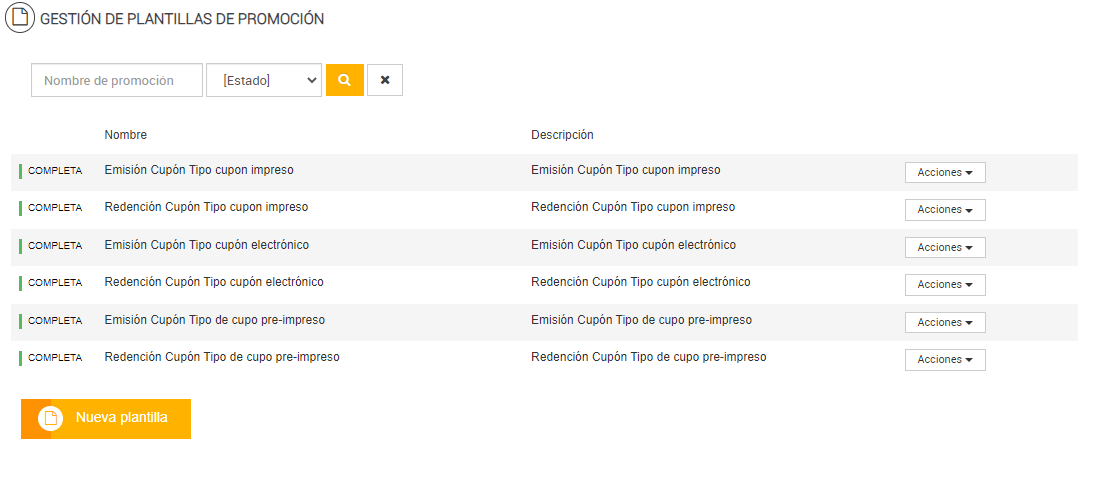Click the Descripción column header
The image size is (1106, 484).
(x=562, y=135)
